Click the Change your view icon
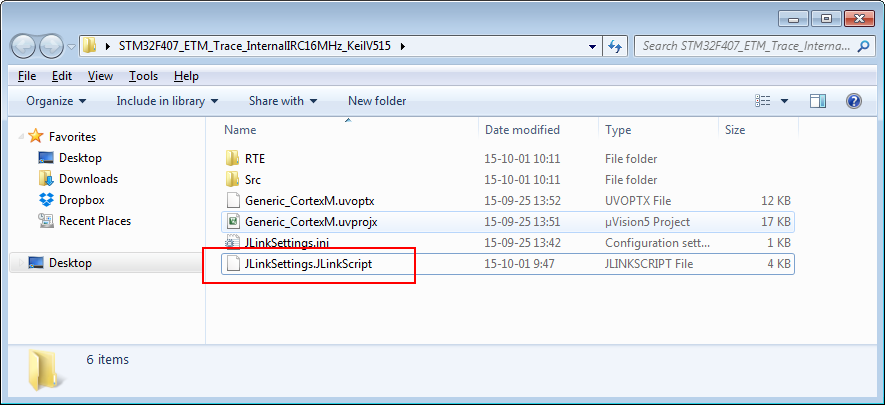The height and width of the screenshot is (405, 885). tap(763, 101)
